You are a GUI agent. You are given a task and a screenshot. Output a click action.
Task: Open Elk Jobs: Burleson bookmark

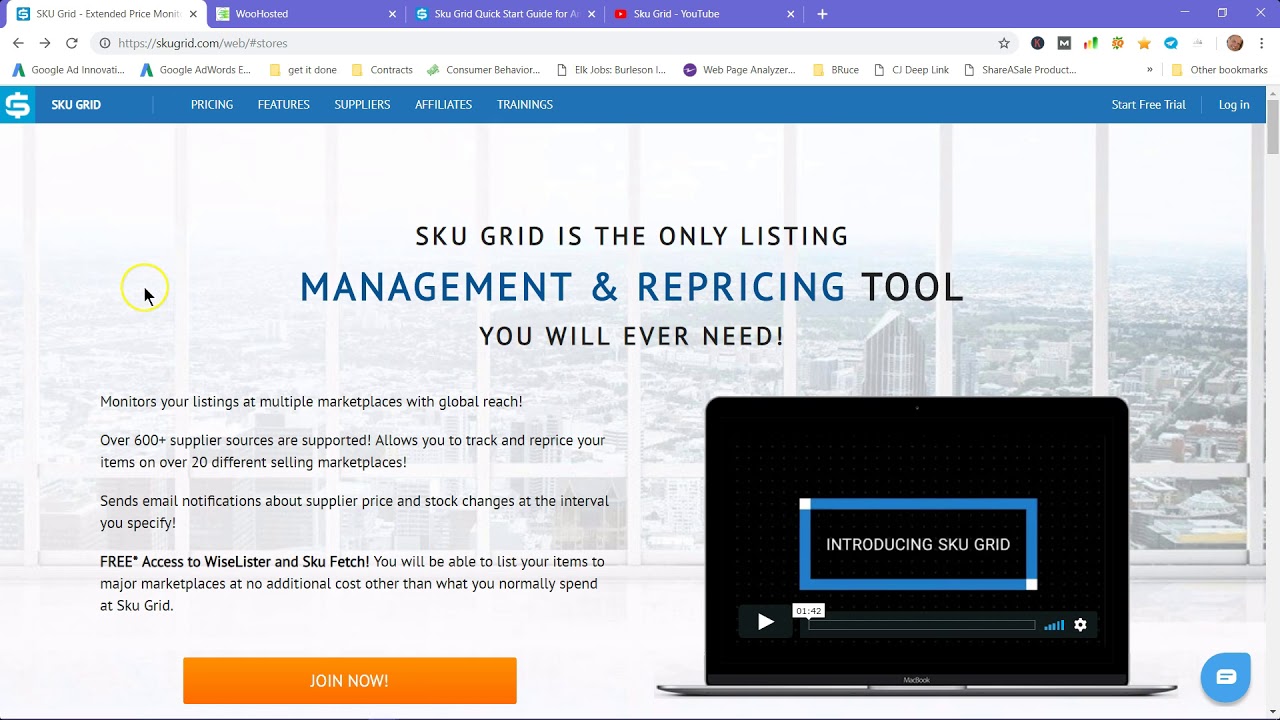click(x=611, y=70)
